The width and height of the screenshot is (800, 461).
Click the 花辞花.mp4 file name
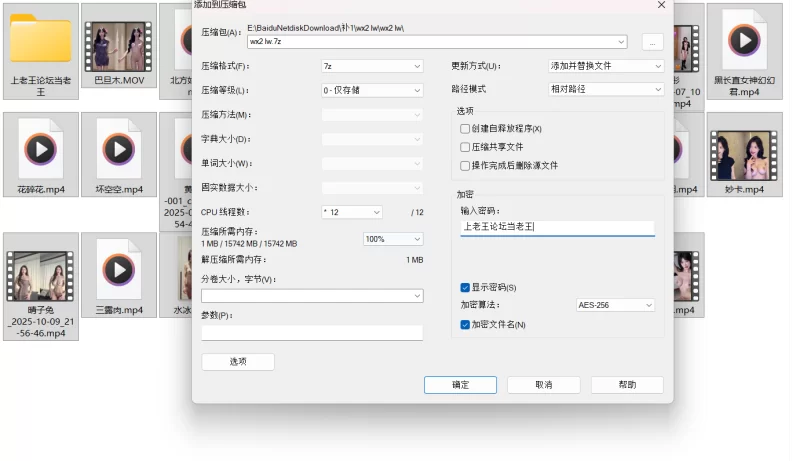(x=41, y=190)
